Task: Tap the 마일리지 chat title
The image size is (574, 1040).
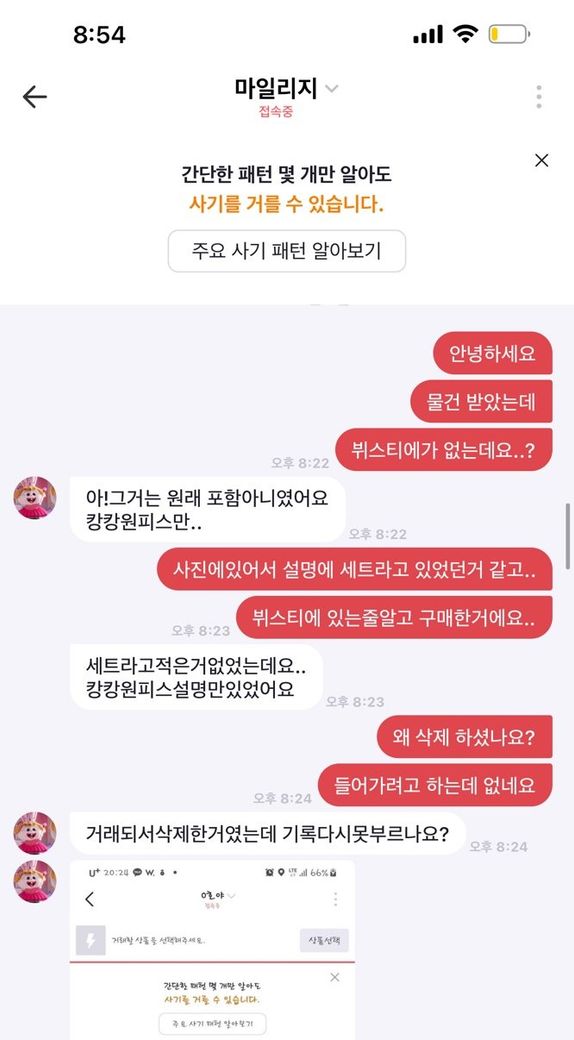Action: [276, 88]
